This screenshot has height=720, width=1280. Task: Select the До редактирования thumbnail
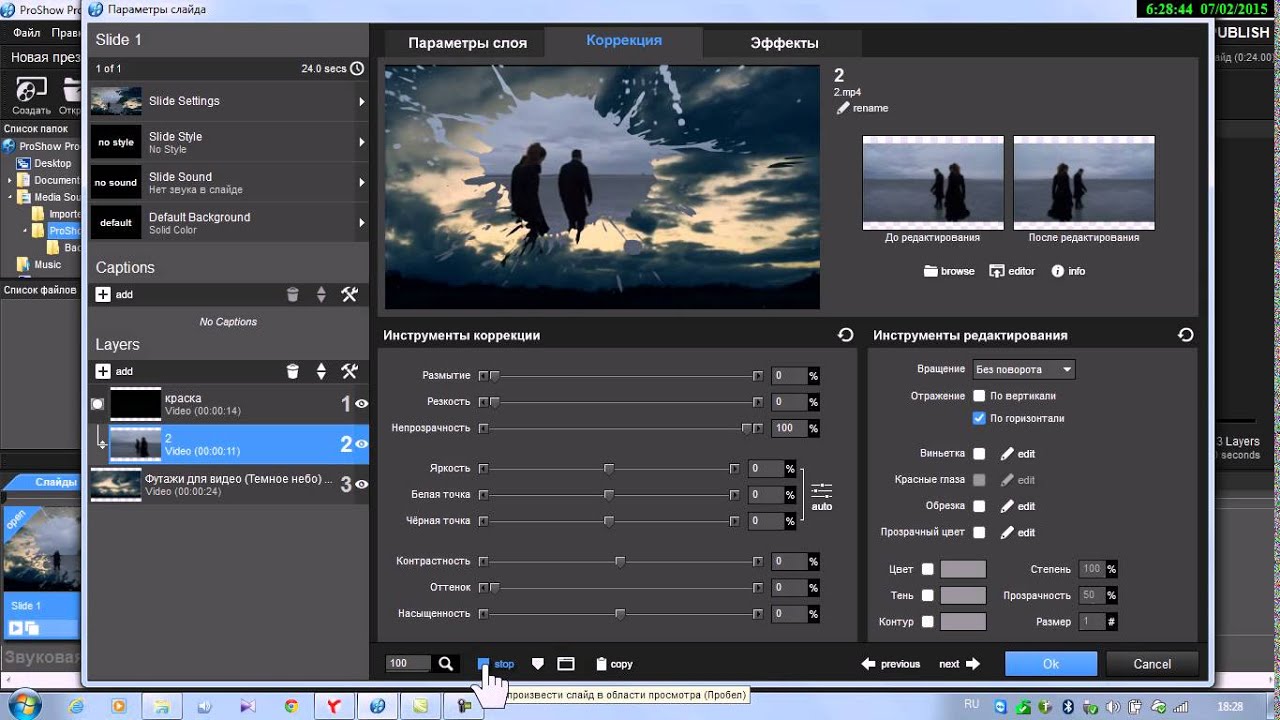click(932, 182)
